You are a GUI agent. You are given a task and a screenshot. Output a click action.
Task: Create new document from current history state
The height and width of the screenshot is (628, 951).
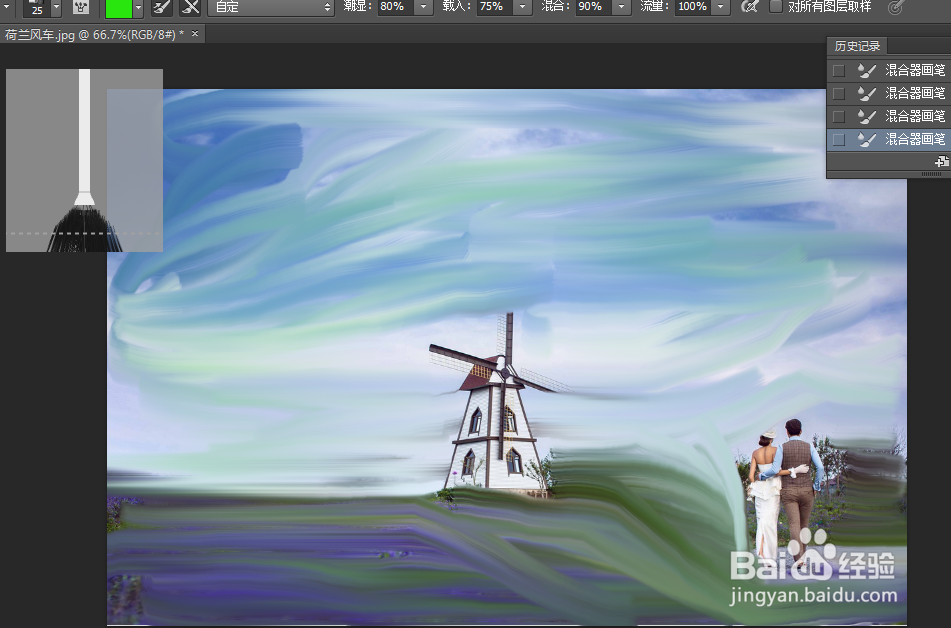pos(941,161)
